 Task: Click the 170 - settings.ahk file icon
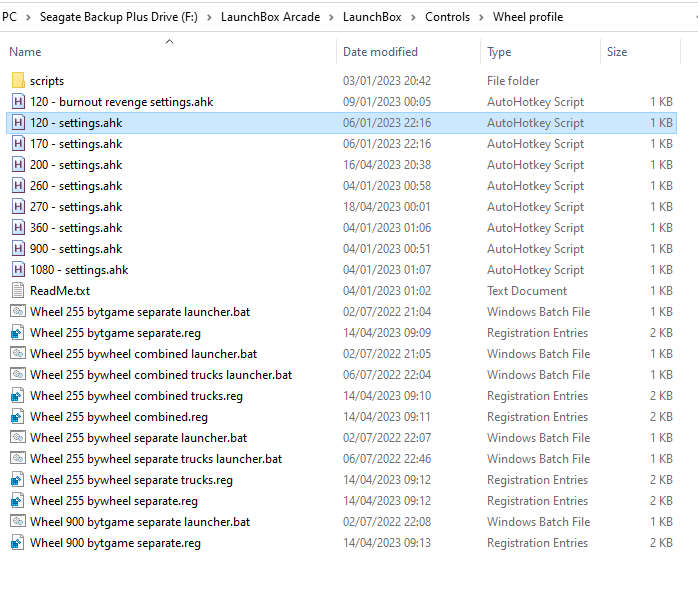tap(18, 143)
